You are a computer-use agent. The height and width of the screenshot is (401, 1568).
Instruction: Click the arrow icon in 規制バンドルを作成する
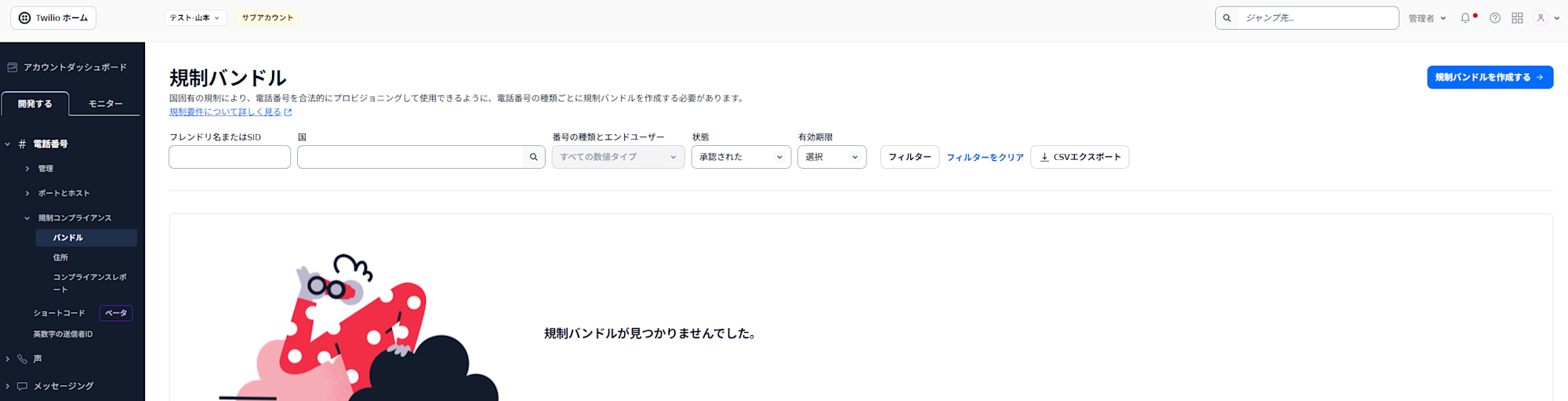click(1540, 77)
